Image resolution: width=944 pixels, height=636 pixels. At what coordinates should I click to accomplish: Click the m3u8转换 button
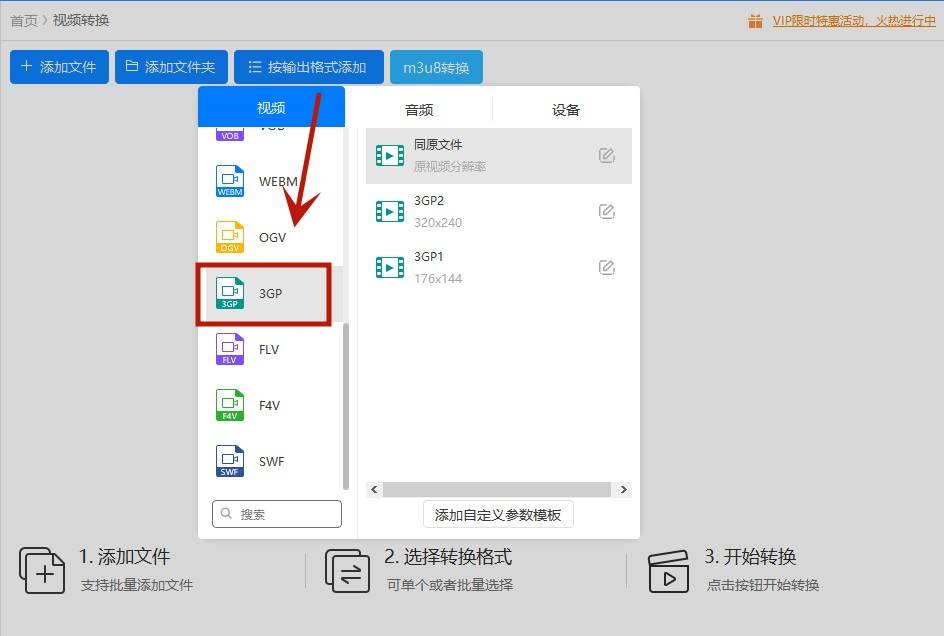coord(436,67)
